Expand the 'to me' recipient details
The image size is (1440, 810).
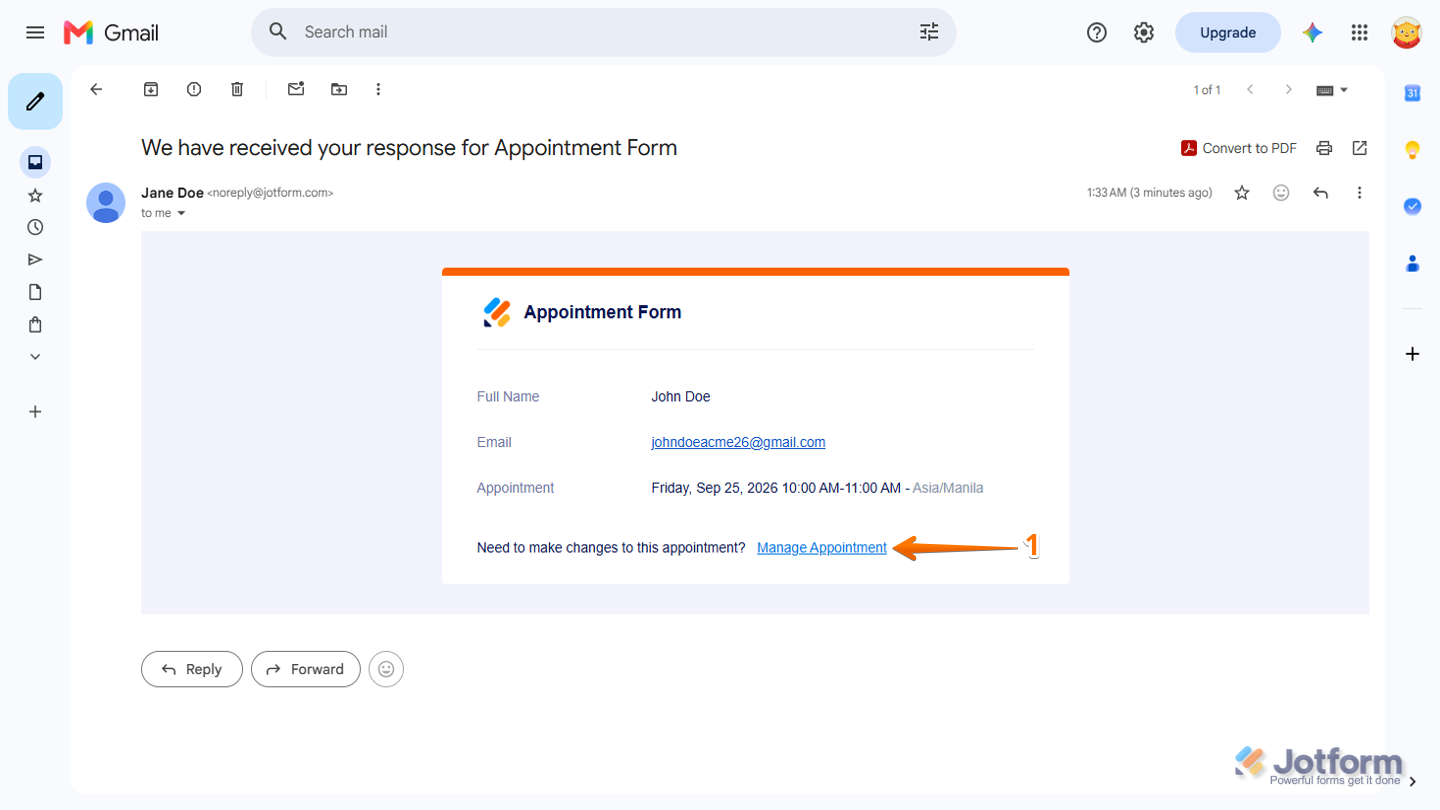(x=181, y=213)
